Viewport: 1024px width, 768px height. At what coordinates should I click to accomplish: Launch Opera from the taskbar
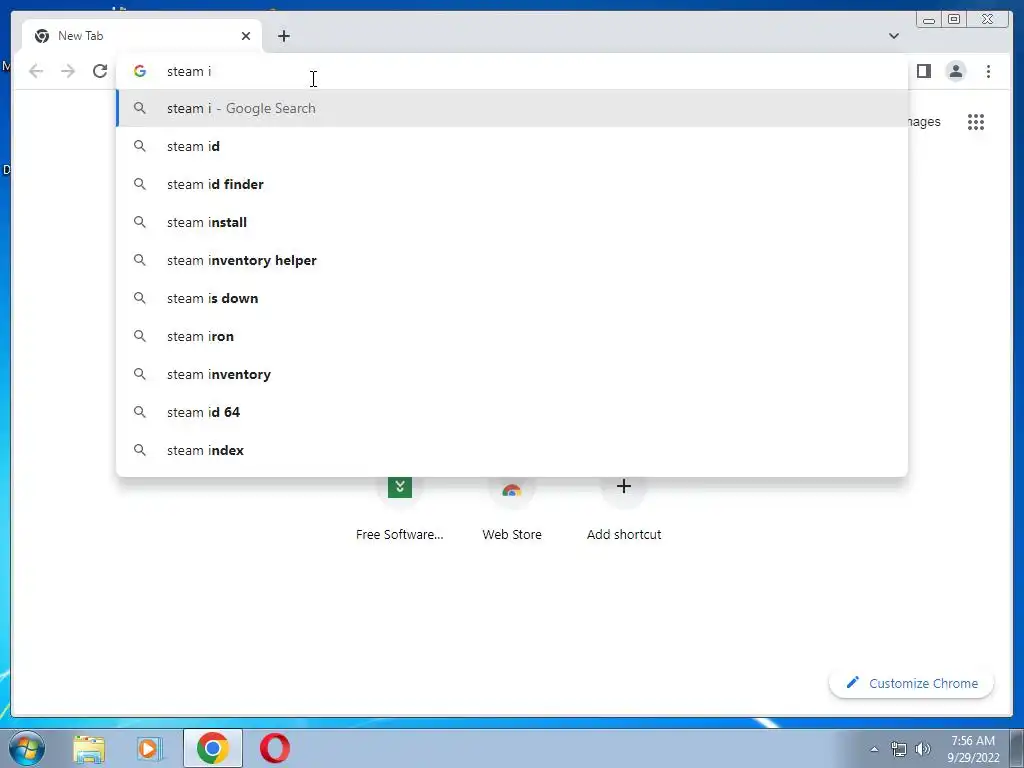(275, 748)
